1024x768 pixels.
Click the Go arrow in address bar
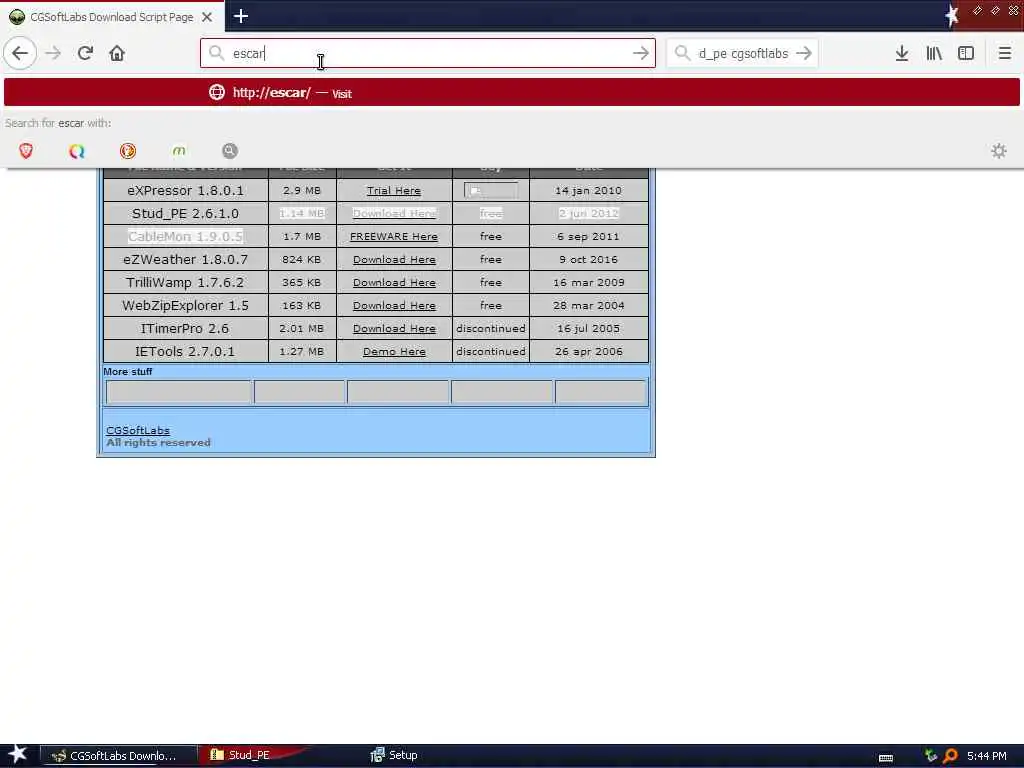(641, 53)
